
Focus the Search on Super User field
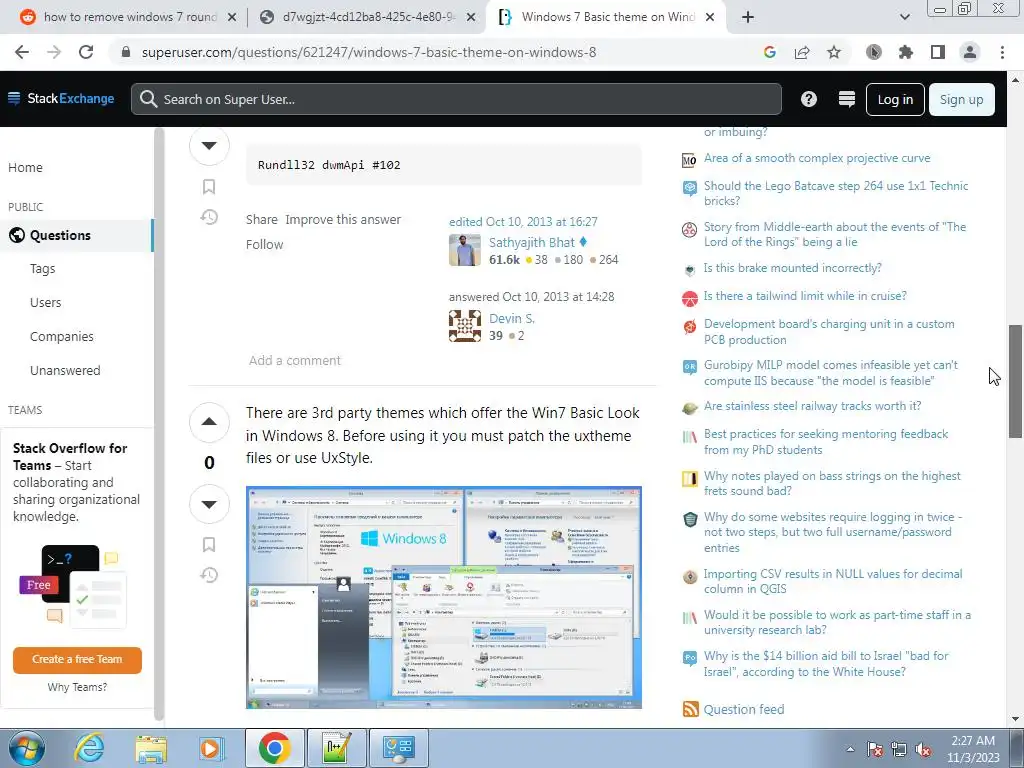point(456,99)
